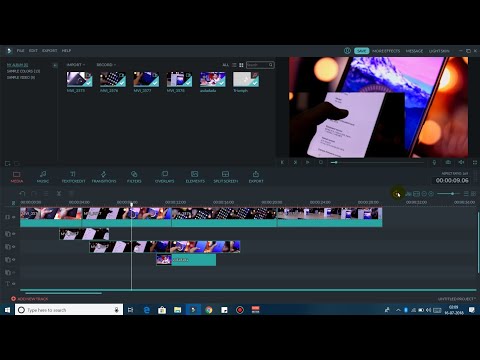Collapse the album sidebar with the arrow
The width and height of the screenshot is (480, 360).
pyautogui.click(x=55, y=65)
